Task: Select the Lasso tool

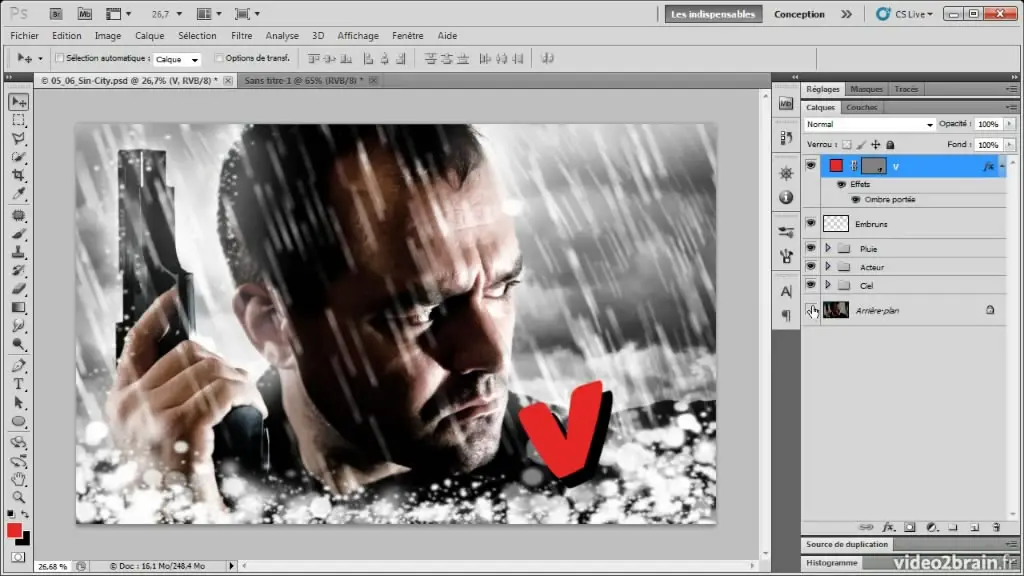Action: click(x=18, y=138)
